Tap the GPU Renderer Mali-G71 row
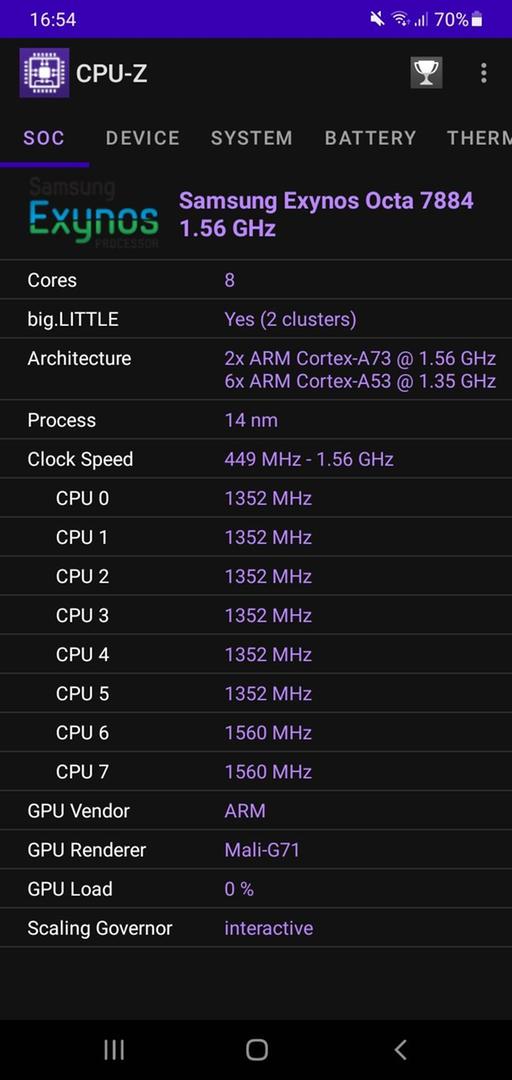Viewport: 512px width, 1080px height. coord(256,850)
